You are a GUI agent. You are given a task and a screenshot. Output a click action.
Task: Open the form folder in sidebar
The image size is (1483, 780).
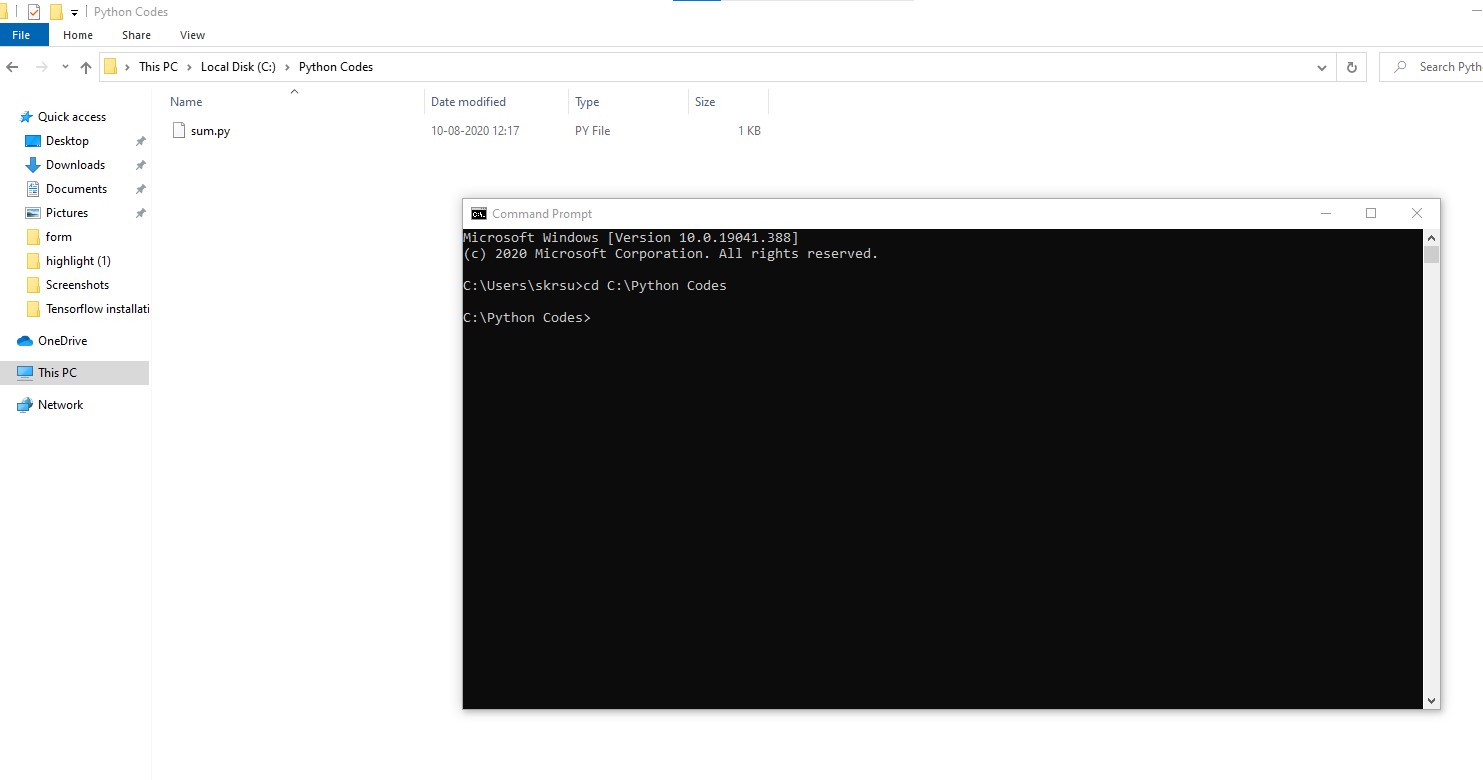coord(58,237)
